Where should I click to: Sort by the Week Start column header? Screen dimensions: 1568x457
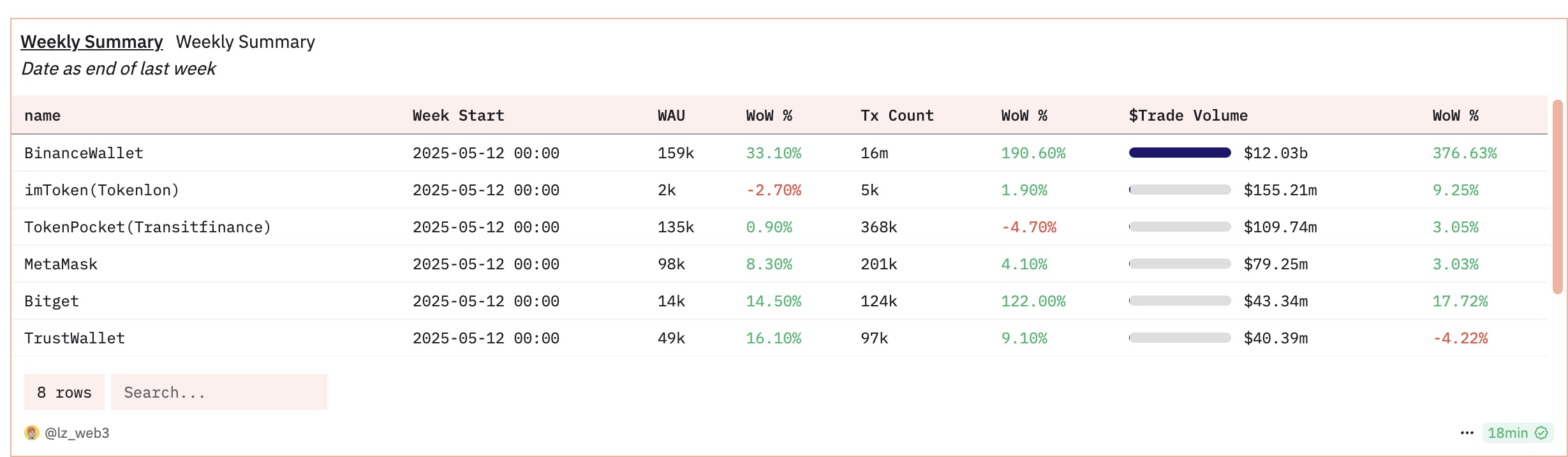click(x=458, y=116)
